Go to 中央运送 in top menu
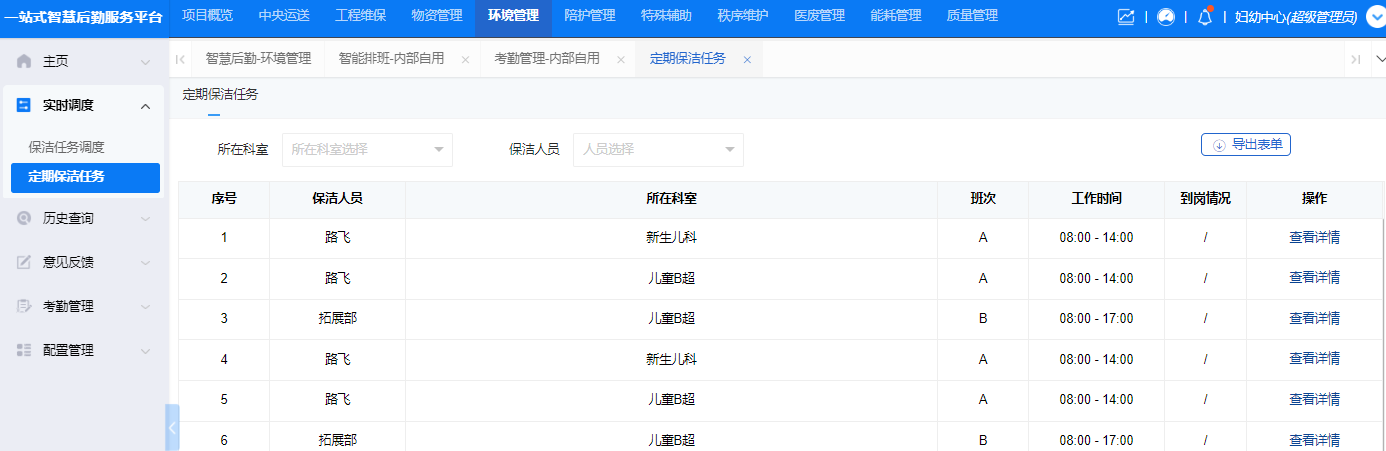This screenshot has height=451, width=1386. coord(284,16)
